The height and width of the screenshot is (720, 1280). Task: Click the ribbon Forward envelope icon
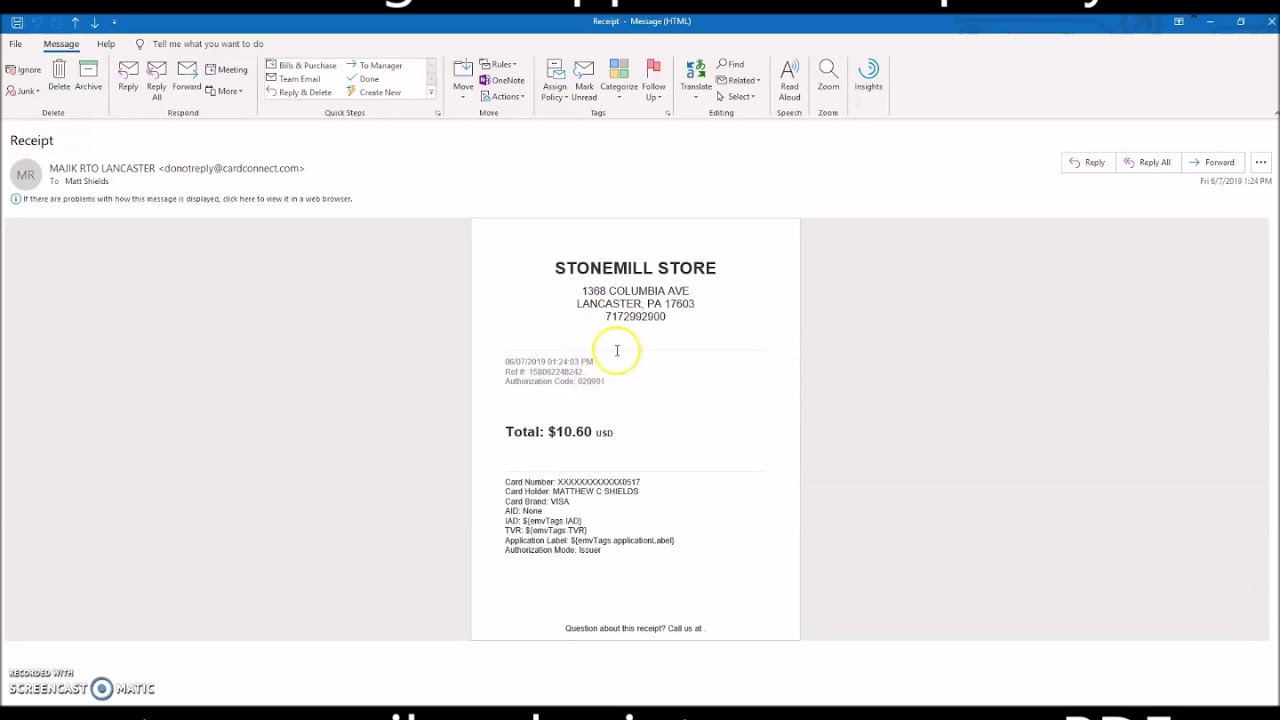(x=186, y=76)
